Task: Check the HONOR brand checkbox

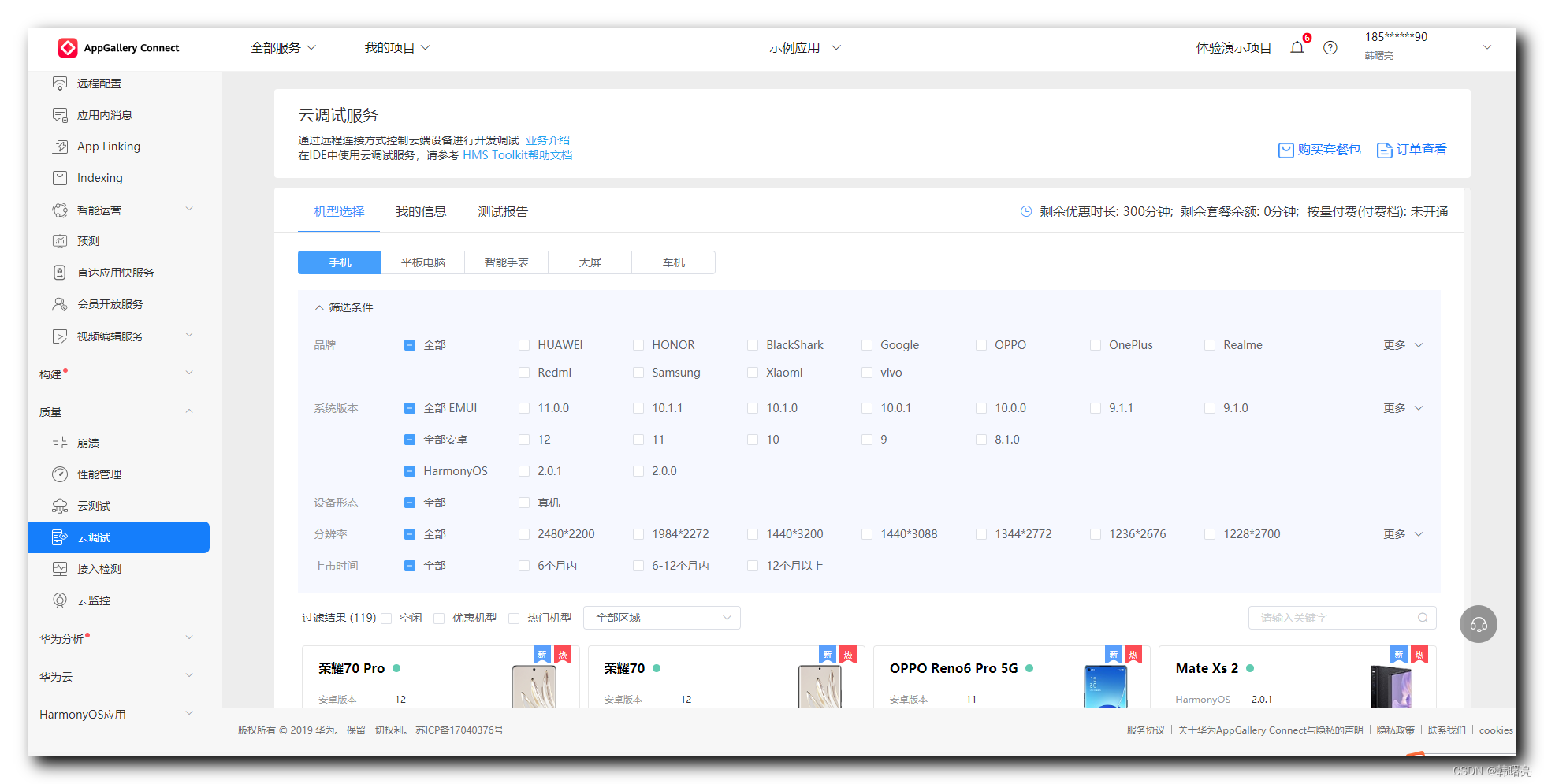Action: point(638,345)
